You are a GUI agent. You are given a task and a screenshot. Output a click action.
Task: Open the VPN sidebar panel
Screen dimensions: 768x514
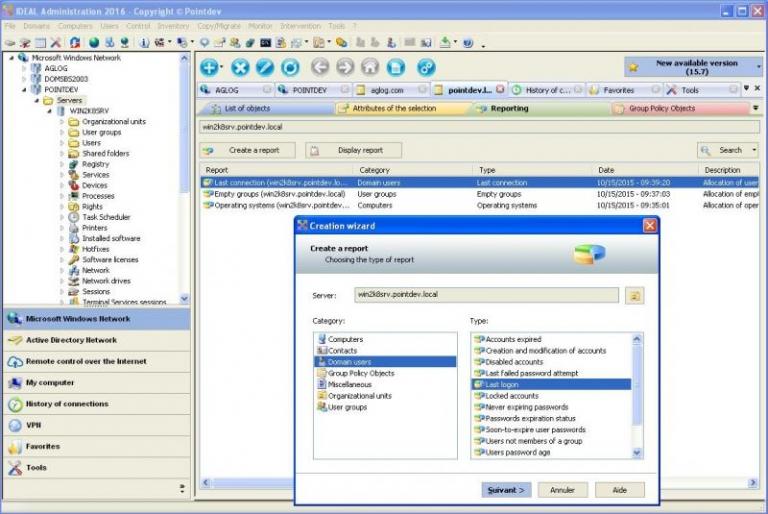coord(34,425)
